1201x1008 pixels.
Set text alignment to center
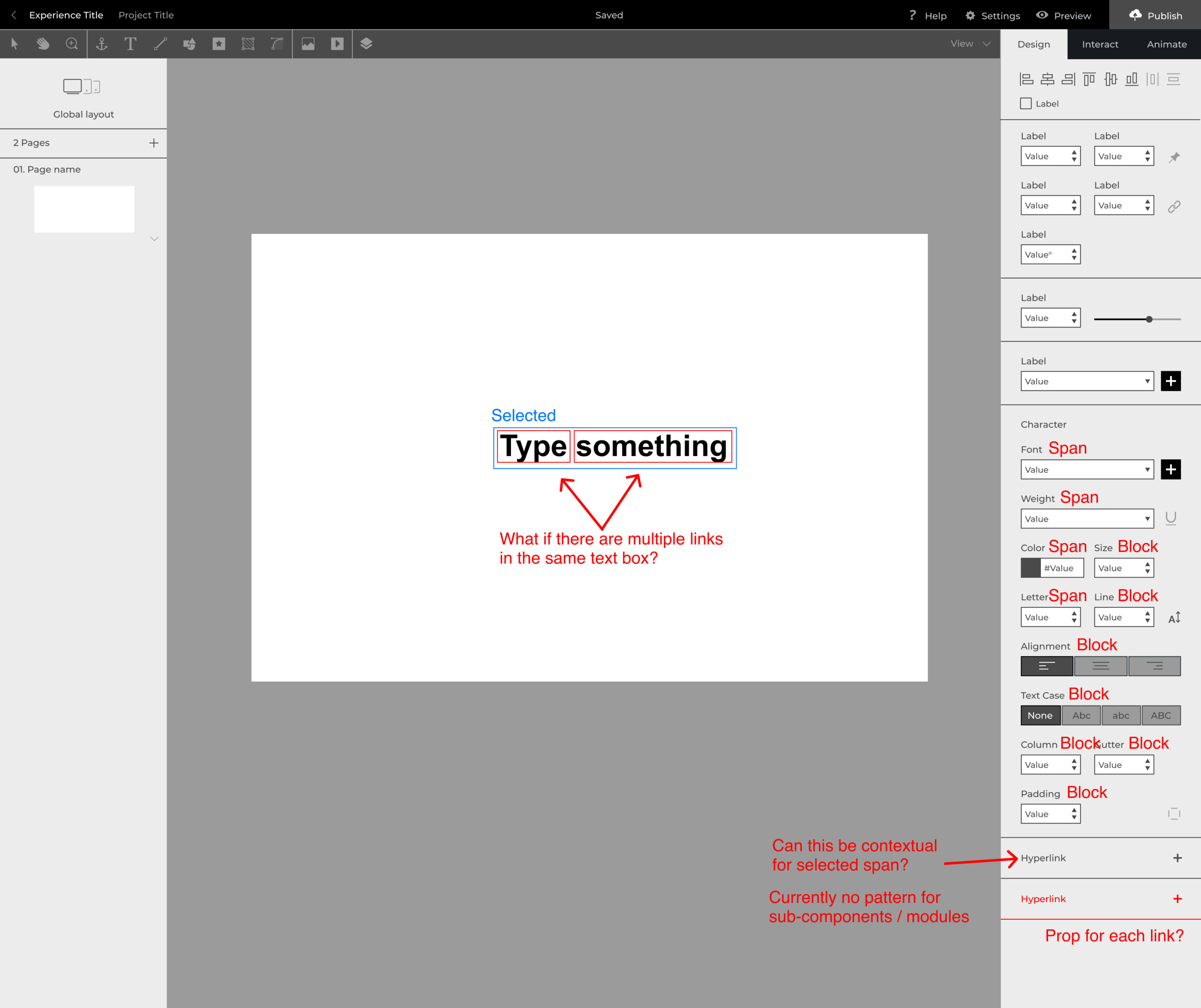1100,666
